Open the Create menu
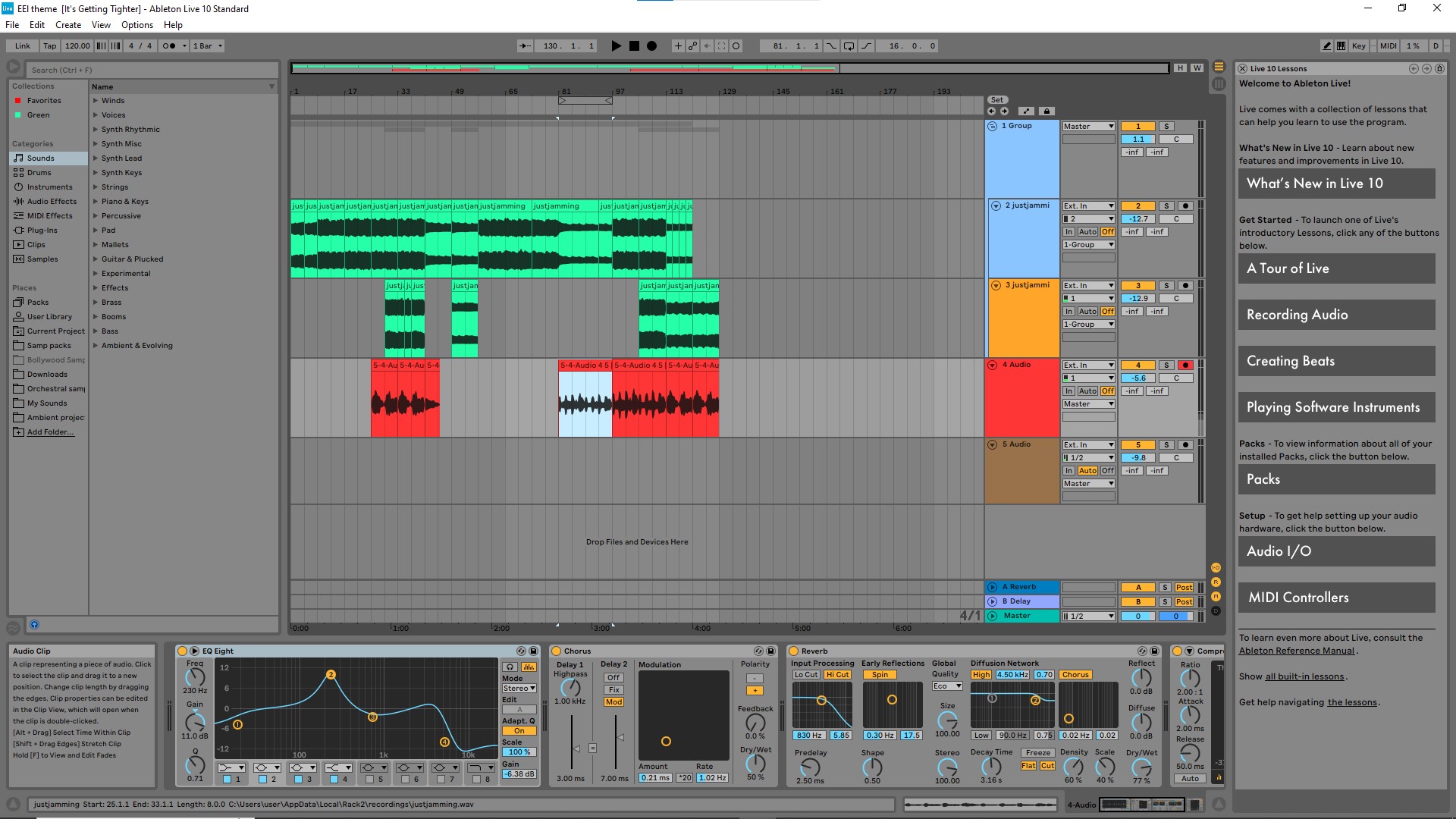The height and width of the screenshot is (819, 1456). coord(67,25)
